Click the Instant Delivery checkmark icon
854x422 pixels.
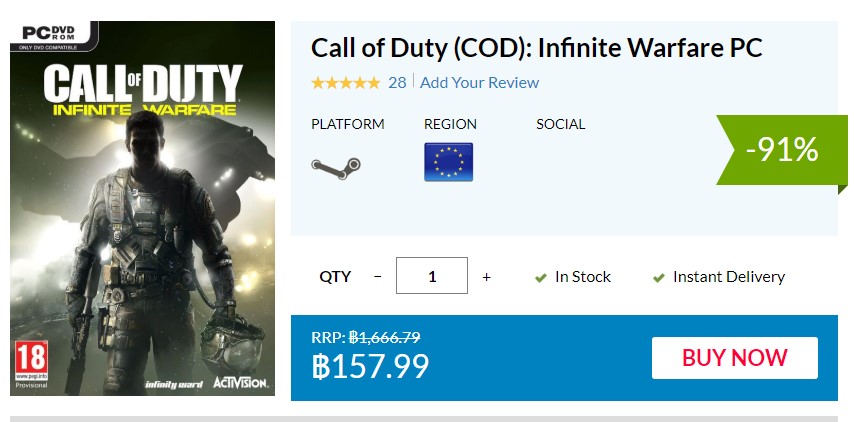pos(659,277)
